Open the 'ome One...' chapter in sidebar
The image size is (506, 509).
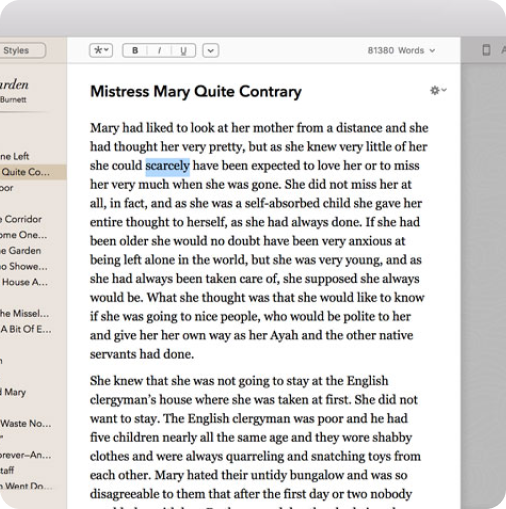pyautogui.click(x=23, y=235)
